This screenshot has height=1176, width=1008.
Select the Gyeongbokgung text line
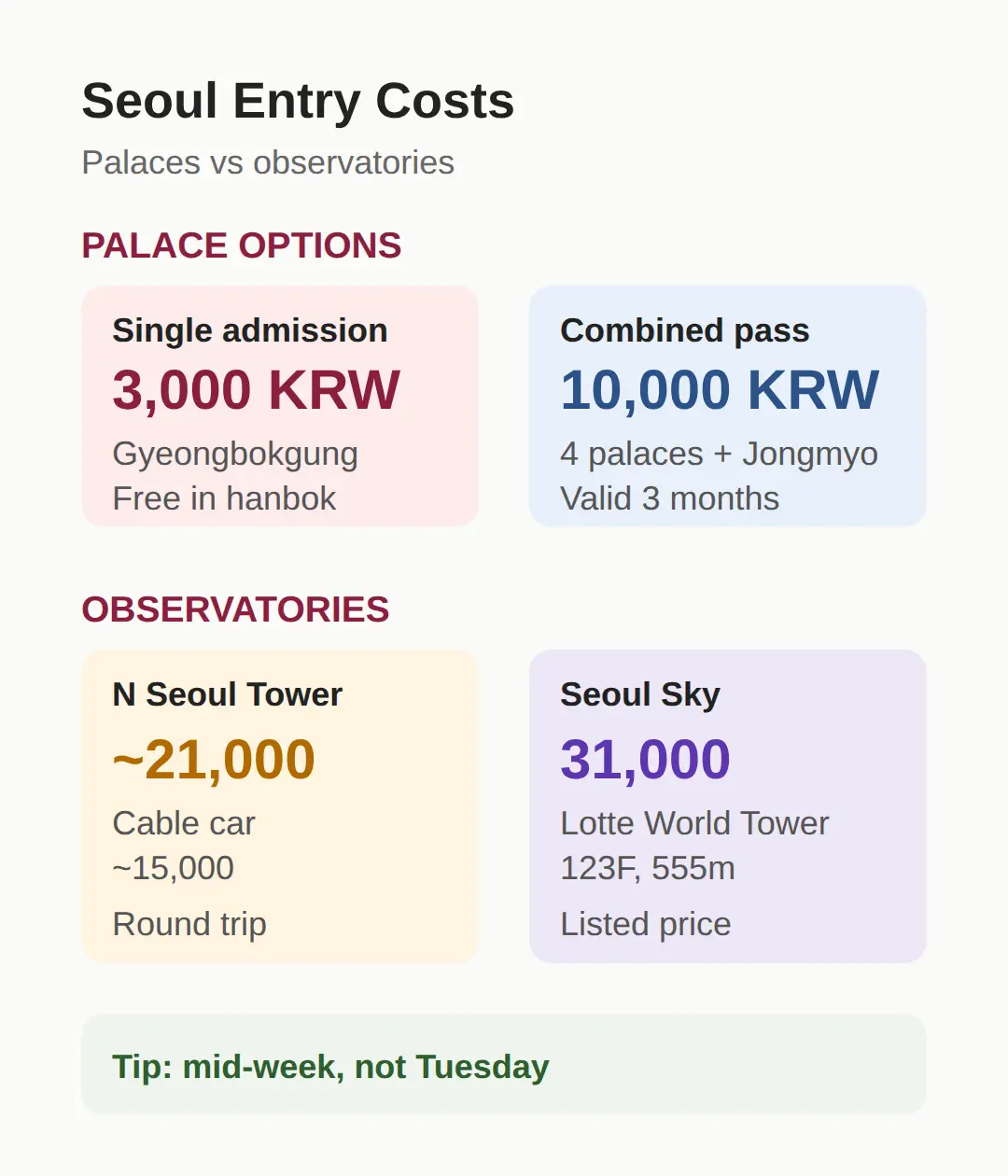(235, 455)
